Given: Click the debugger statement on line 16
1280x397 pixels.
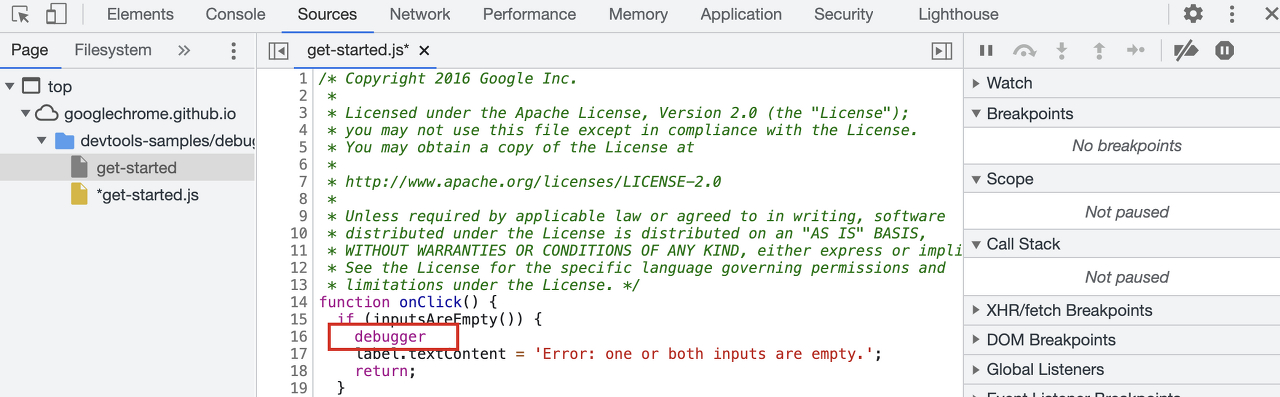Looking at the screenshot, I should tap(390, 337).
